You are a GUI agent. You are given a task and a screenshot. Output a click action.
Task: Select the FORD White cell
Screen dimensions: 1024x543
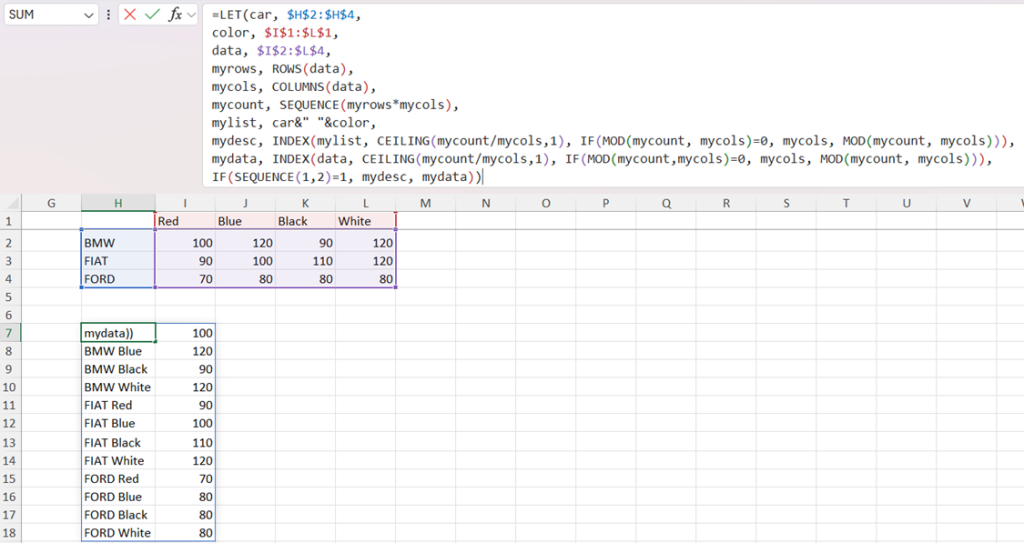(x=118, y=533)
